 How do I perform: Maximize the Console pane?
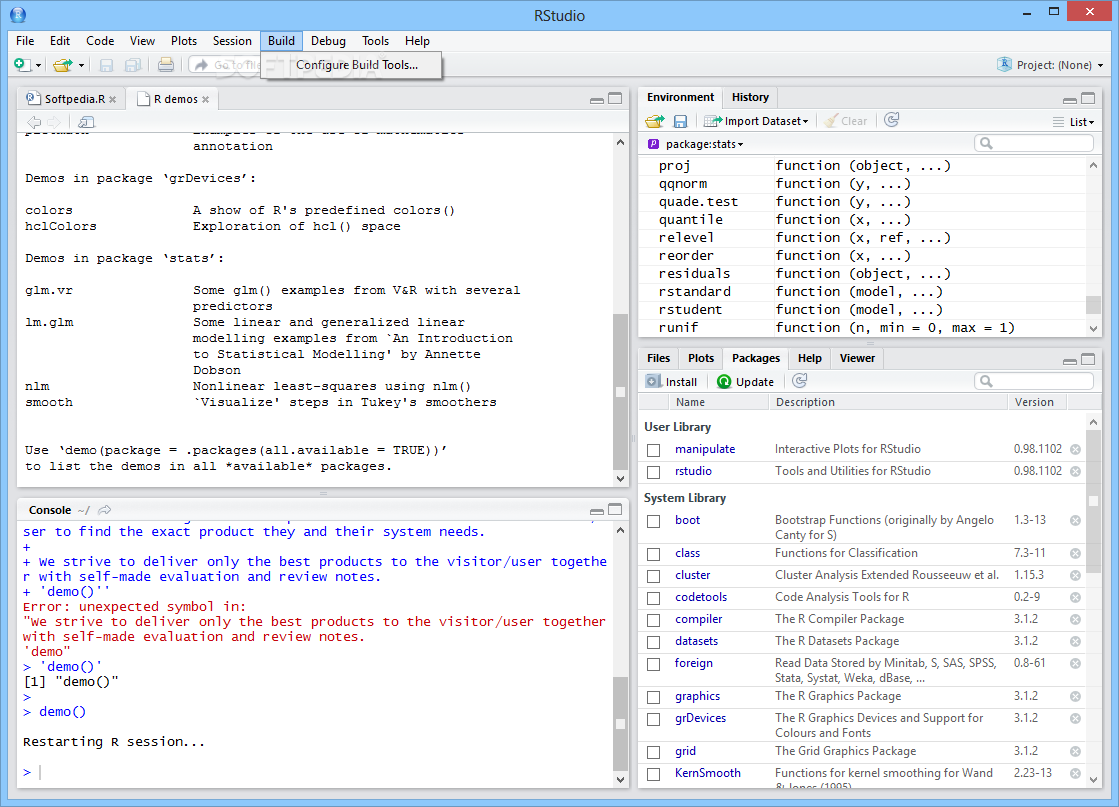pyautogui.click(x=615, y=509)
